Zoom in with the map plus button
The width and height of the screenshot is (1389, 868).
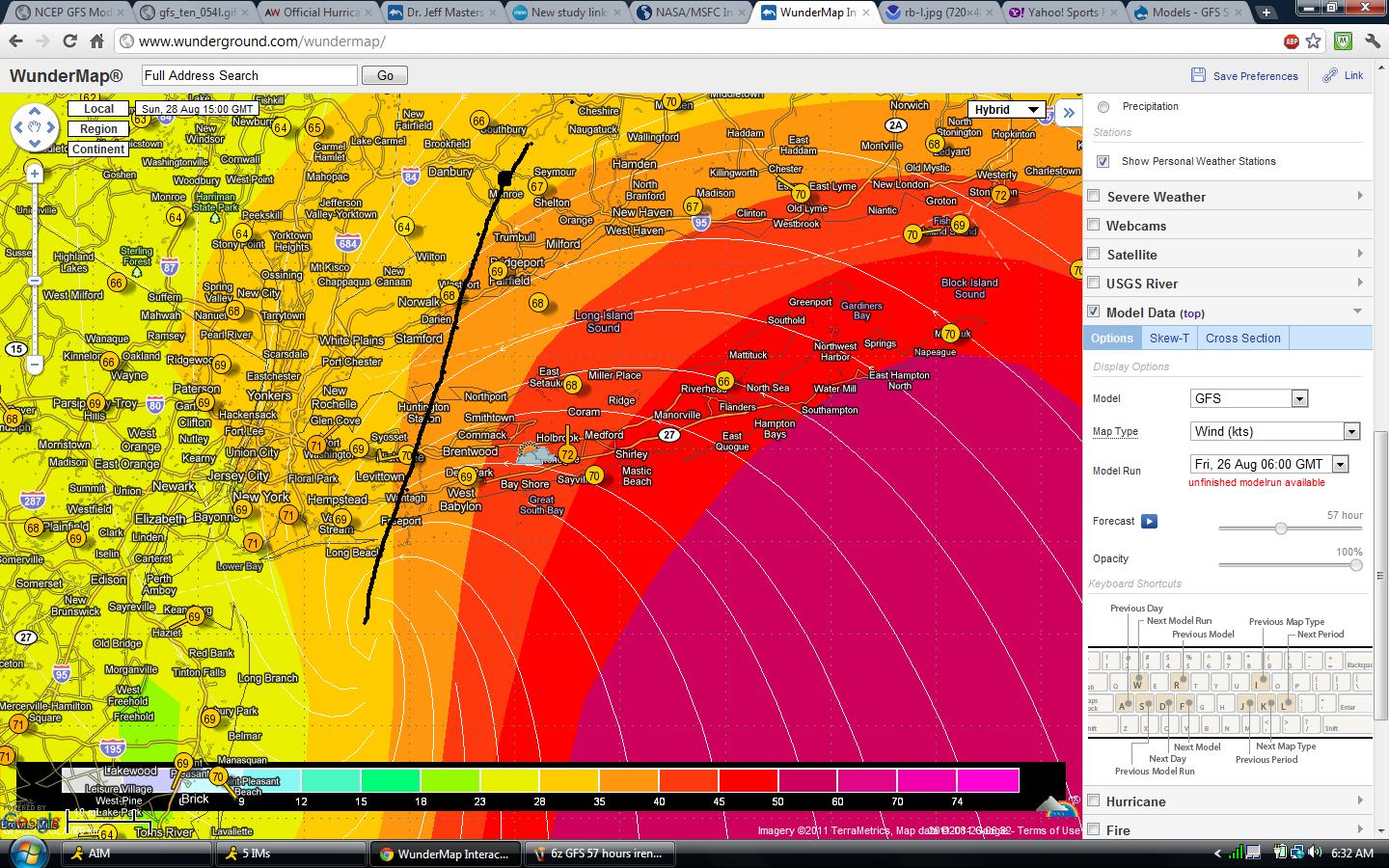tap(35, 174)
